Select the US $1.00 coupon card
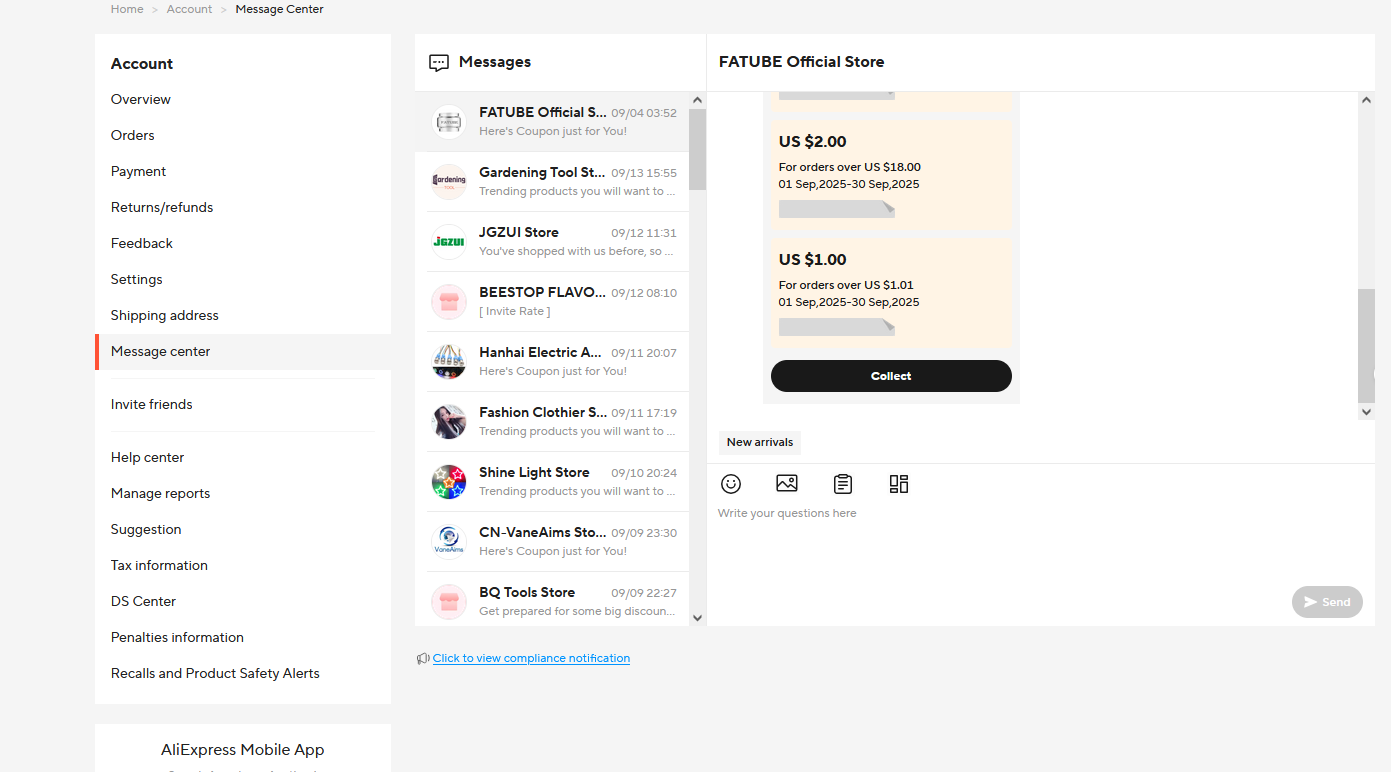The width and height of the screenshot is (1391, 772). (x=891, y=293)
